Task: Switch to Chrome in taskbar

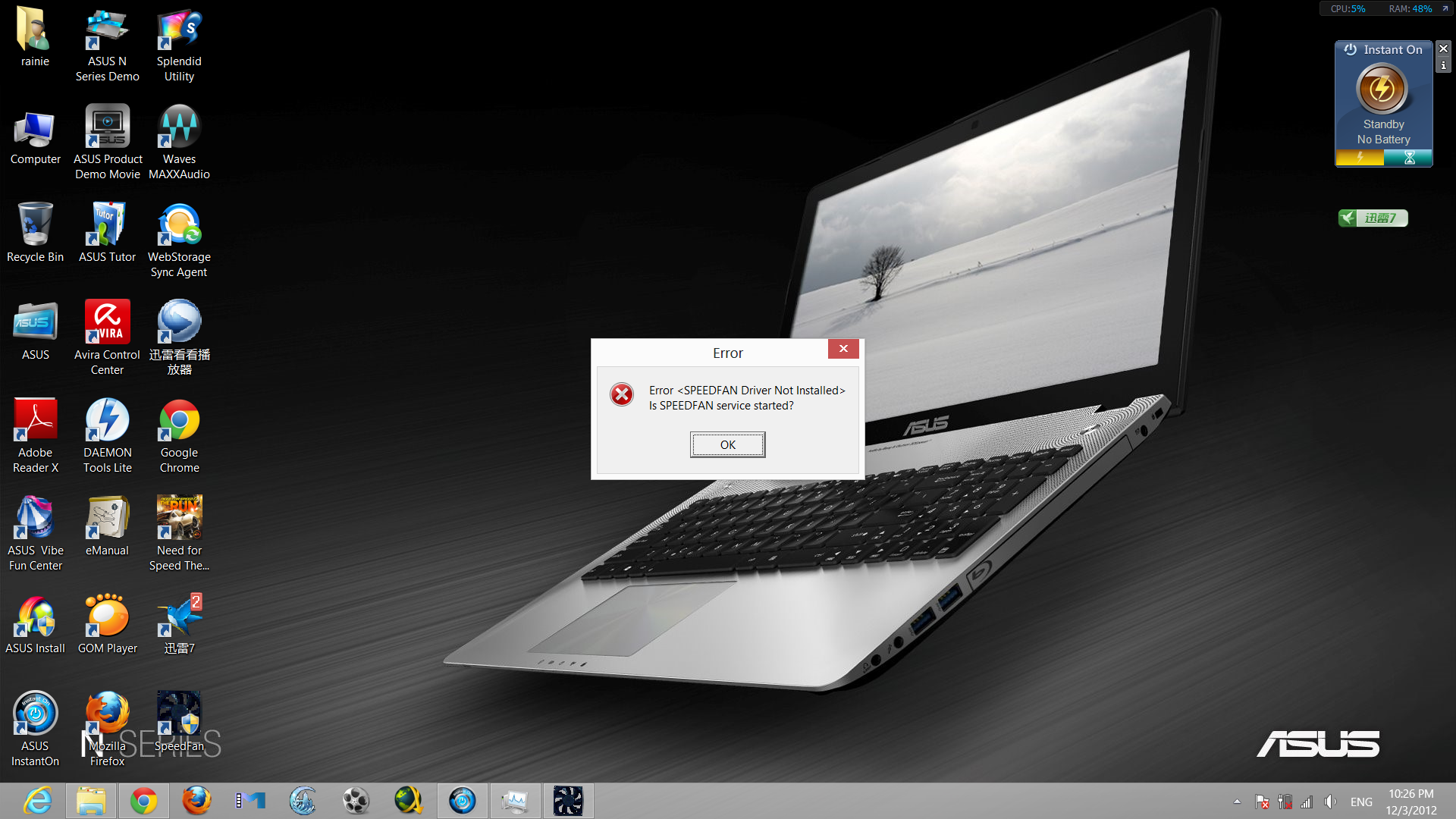Action: coord(143,801)
